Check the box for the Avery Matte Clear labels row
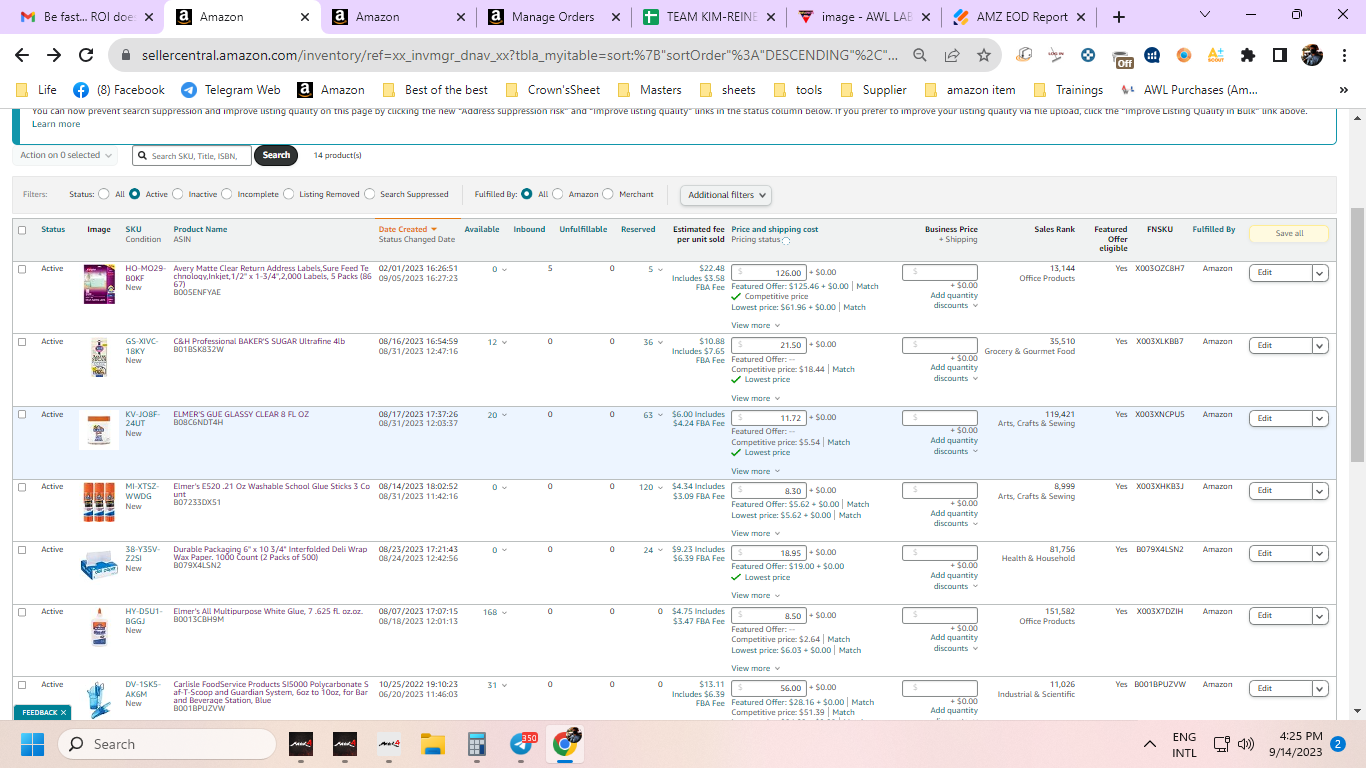 point(22,269)
